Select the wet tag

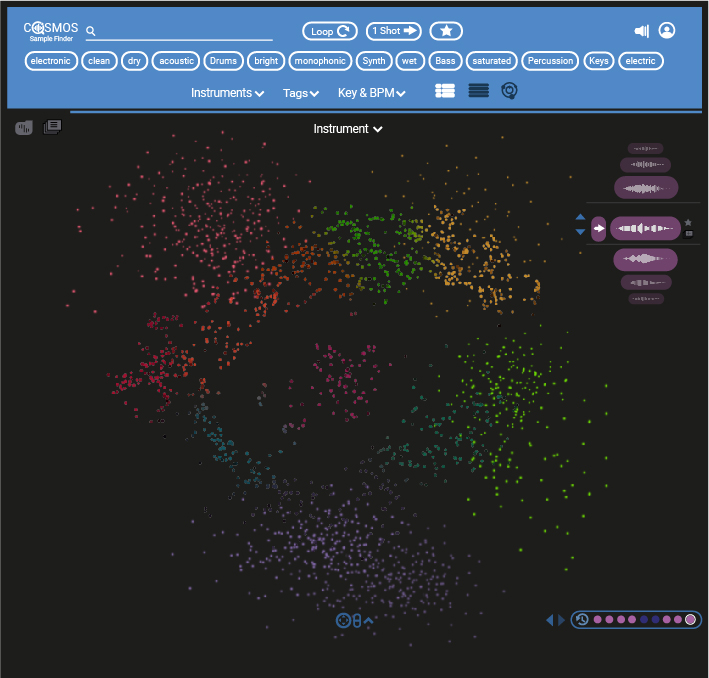click(410, 61)
